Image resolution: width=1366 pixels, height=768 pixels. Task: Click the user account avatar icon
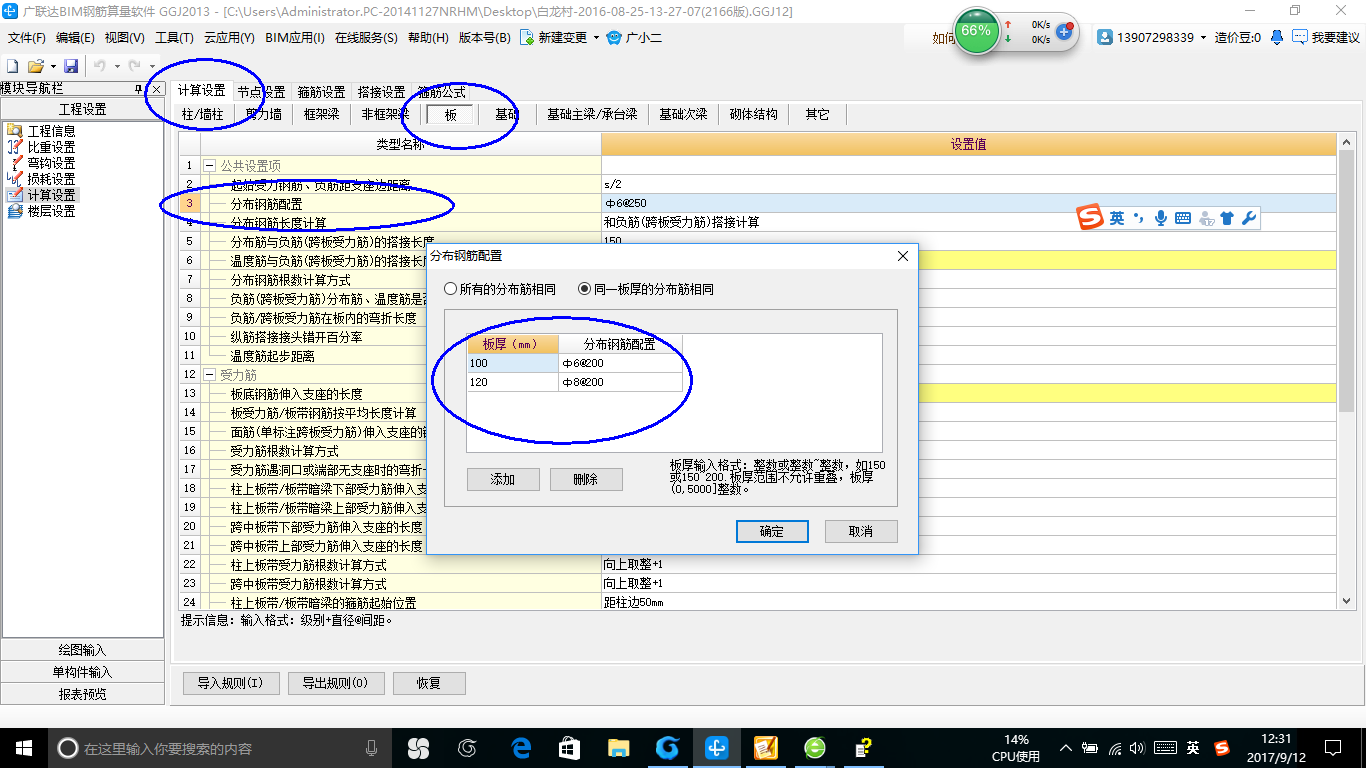(1105, 37)
